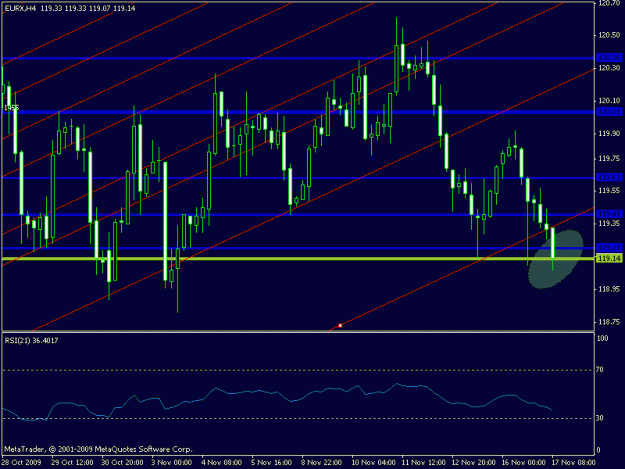This screenshot has height=469, width=625.
Task: Click the blue 120.36 level price tag
Action: 609,58
